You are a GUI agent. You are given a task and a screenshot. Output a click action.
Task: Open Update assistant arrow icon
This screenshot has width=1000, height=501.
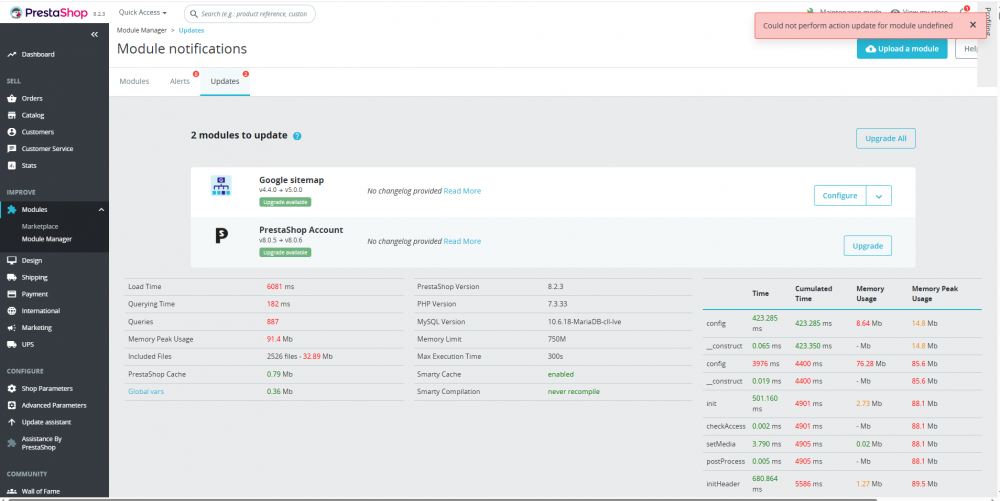click(11, 422)
